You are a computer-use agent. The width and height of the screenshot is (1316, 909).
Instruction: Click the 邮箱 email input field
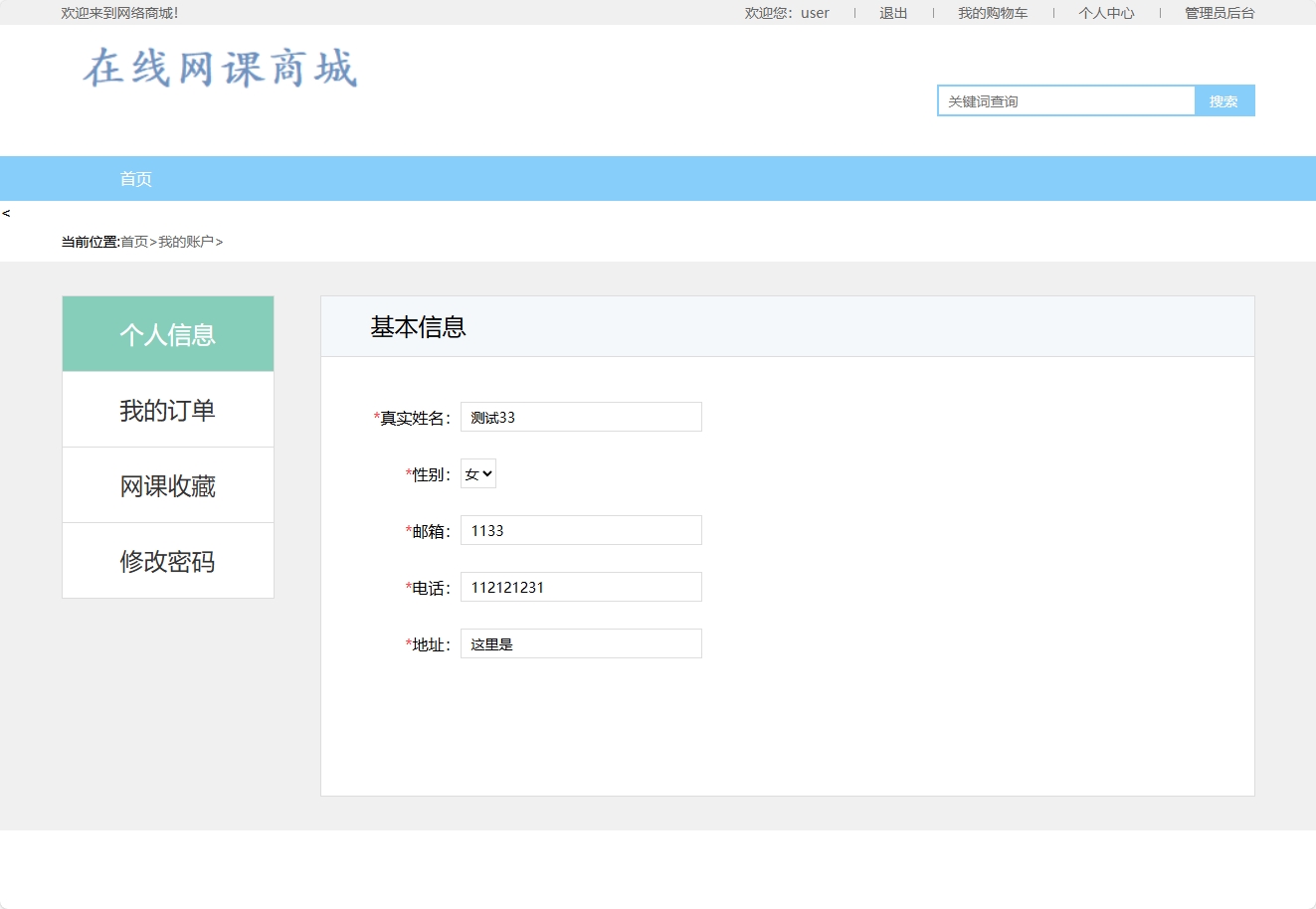tap(581, 530)
